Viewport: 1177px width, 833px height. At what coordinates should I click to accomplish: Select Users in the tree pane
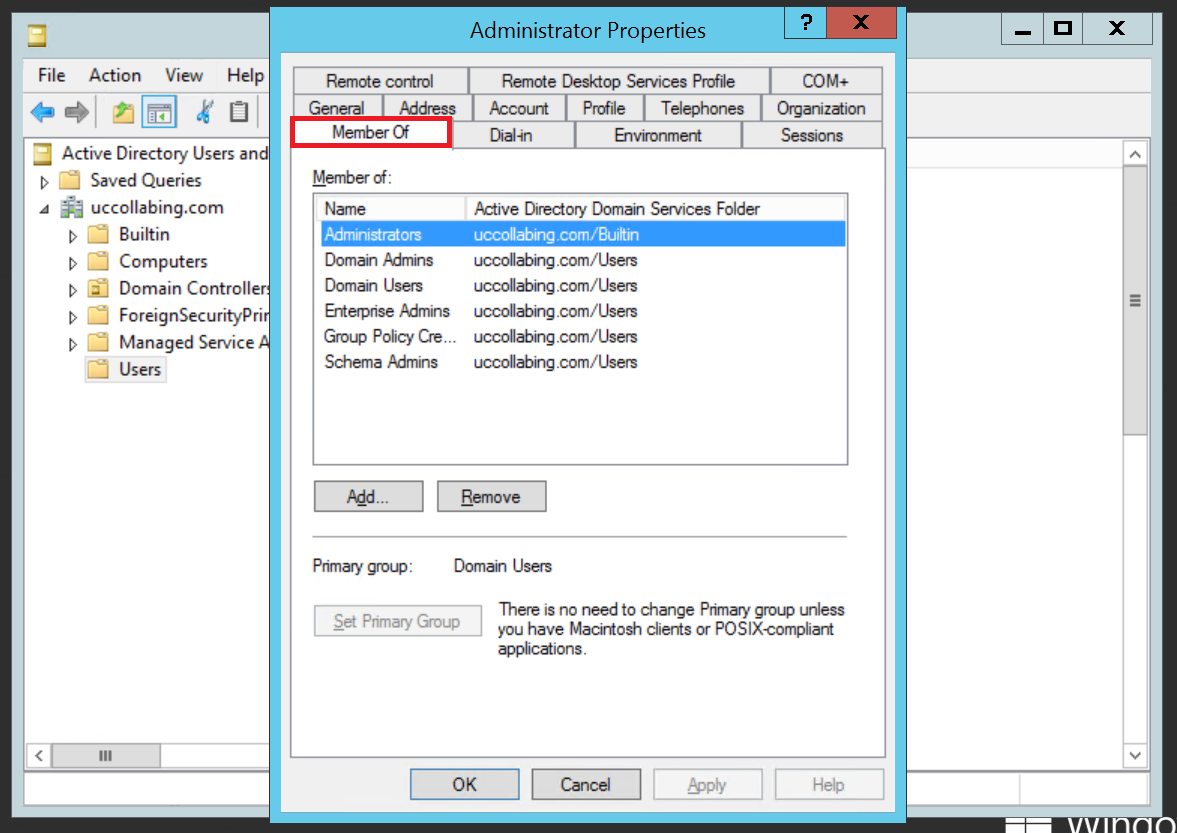point(140,369)
